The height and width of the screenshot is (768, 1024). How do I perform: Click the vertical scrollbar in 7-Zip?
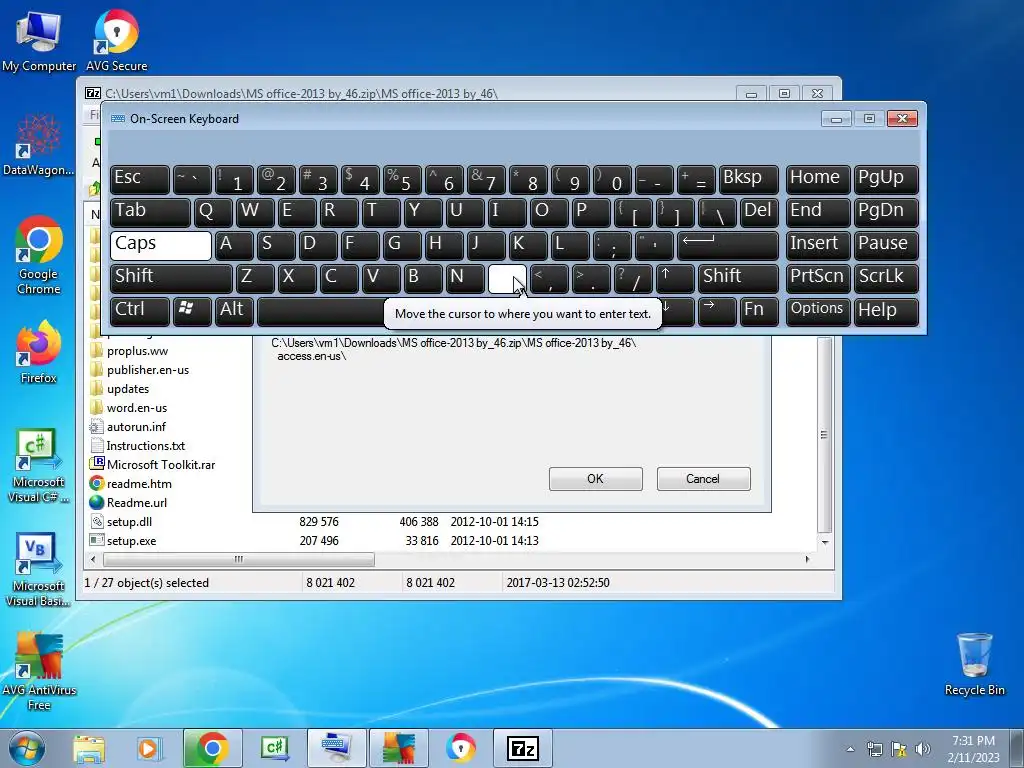824,434
